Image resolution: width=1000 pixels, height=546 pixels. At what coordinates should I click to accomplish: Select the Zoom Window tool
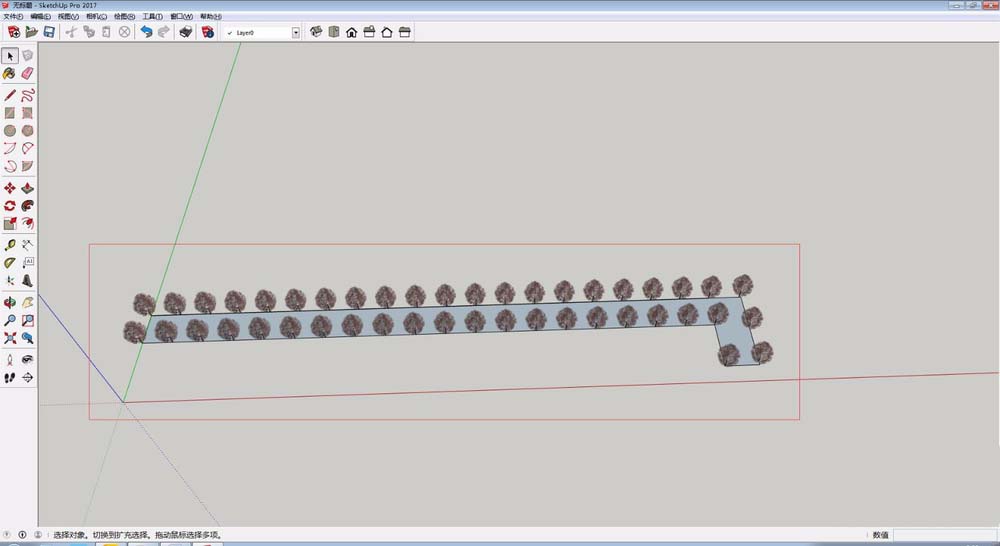pyautogui.click(x=27, y=320)
